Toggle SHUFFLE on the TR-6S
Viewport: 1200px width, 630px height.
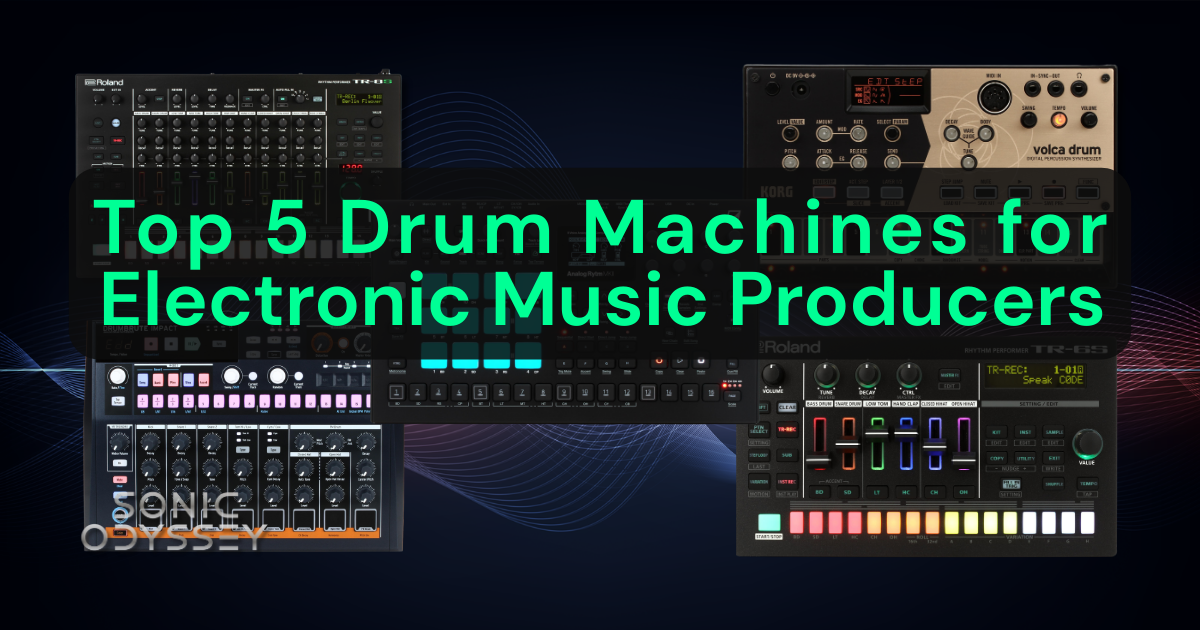[x=1054, y=484]
